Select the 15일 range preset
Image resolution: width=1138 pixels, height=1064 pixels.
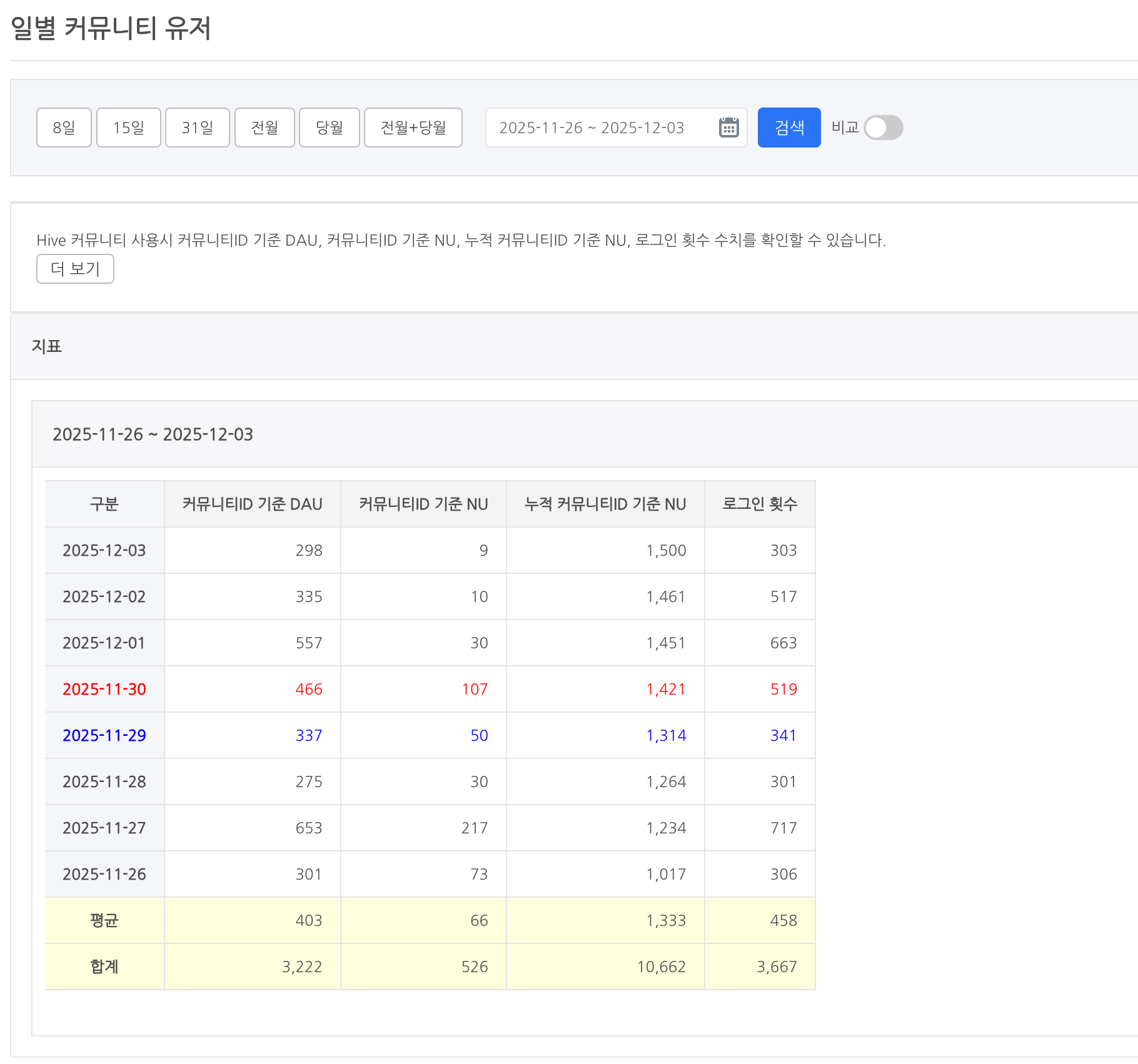(x=128, y=128)
